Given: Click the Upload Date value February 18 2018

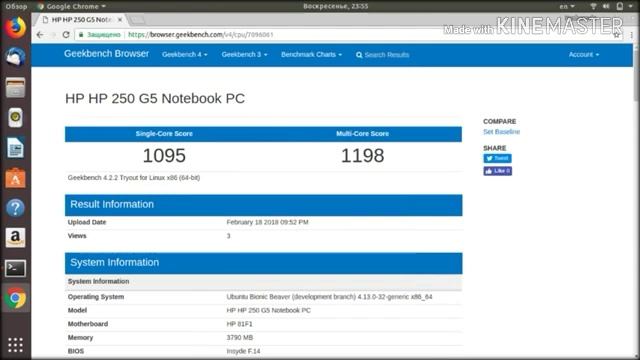Looking at the screenshot, I should point(267,222).
